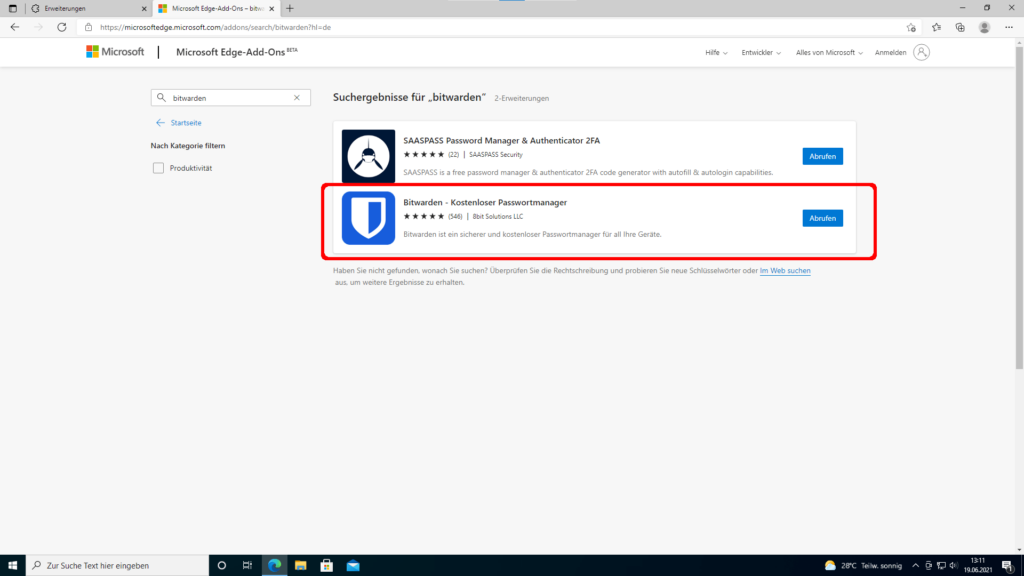Open tab actions menu icon
1024x576 pixels.
pyautogui.click(x=12, y=8)
